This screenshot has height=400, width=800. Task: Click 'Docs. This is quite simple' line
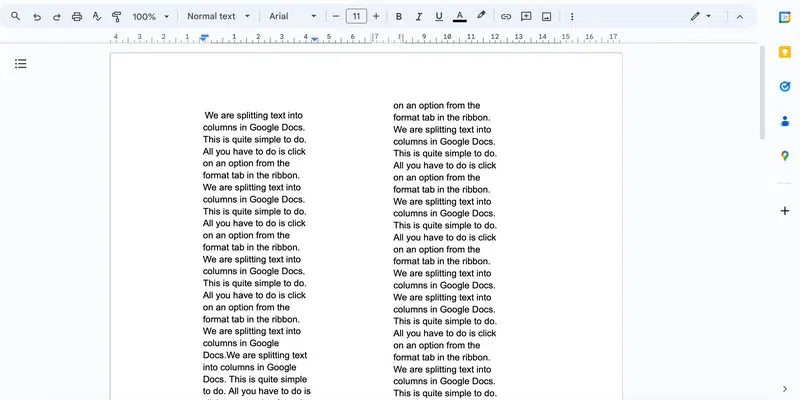tap(255, 379)
